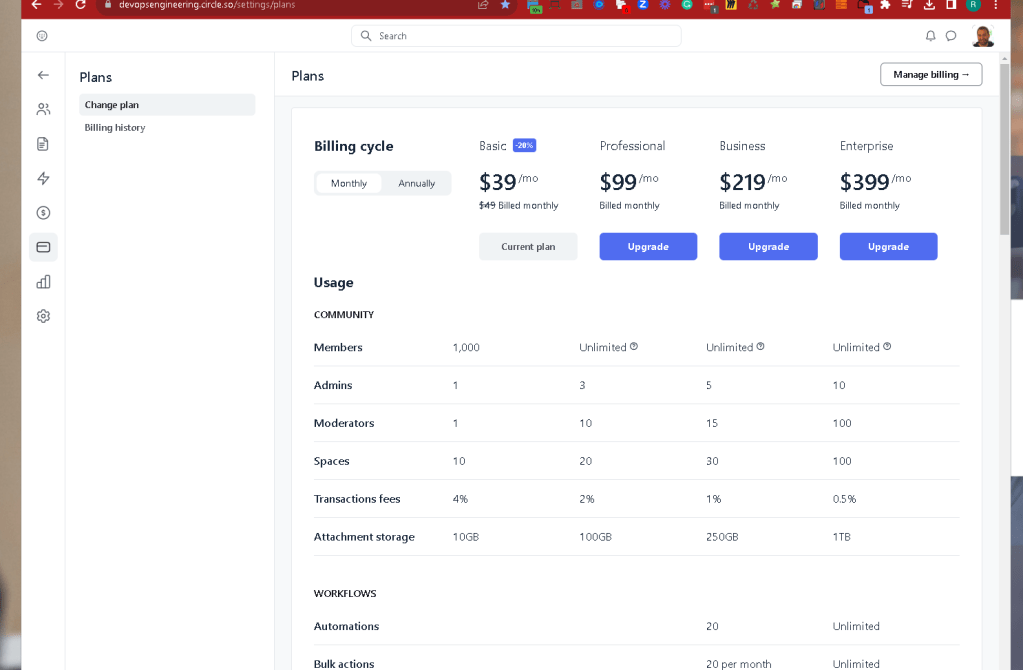Open the document page icon in sidebar
1023x670 pixels.
(43, 144)
